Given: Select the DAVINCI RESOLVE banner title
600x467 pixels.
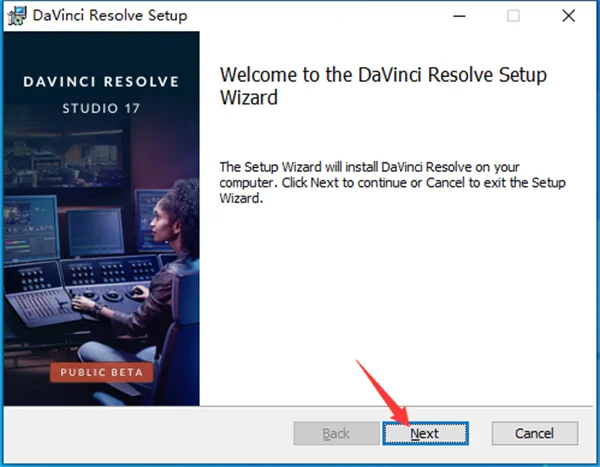Looking at the screenshot, I should pyautogui.click(x=101, y=82).
